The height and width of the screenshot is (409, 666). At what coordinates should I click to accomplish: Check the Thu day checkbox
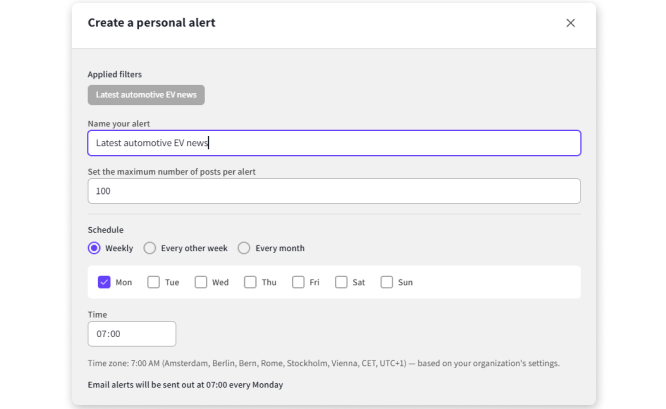tap(250, 282)
